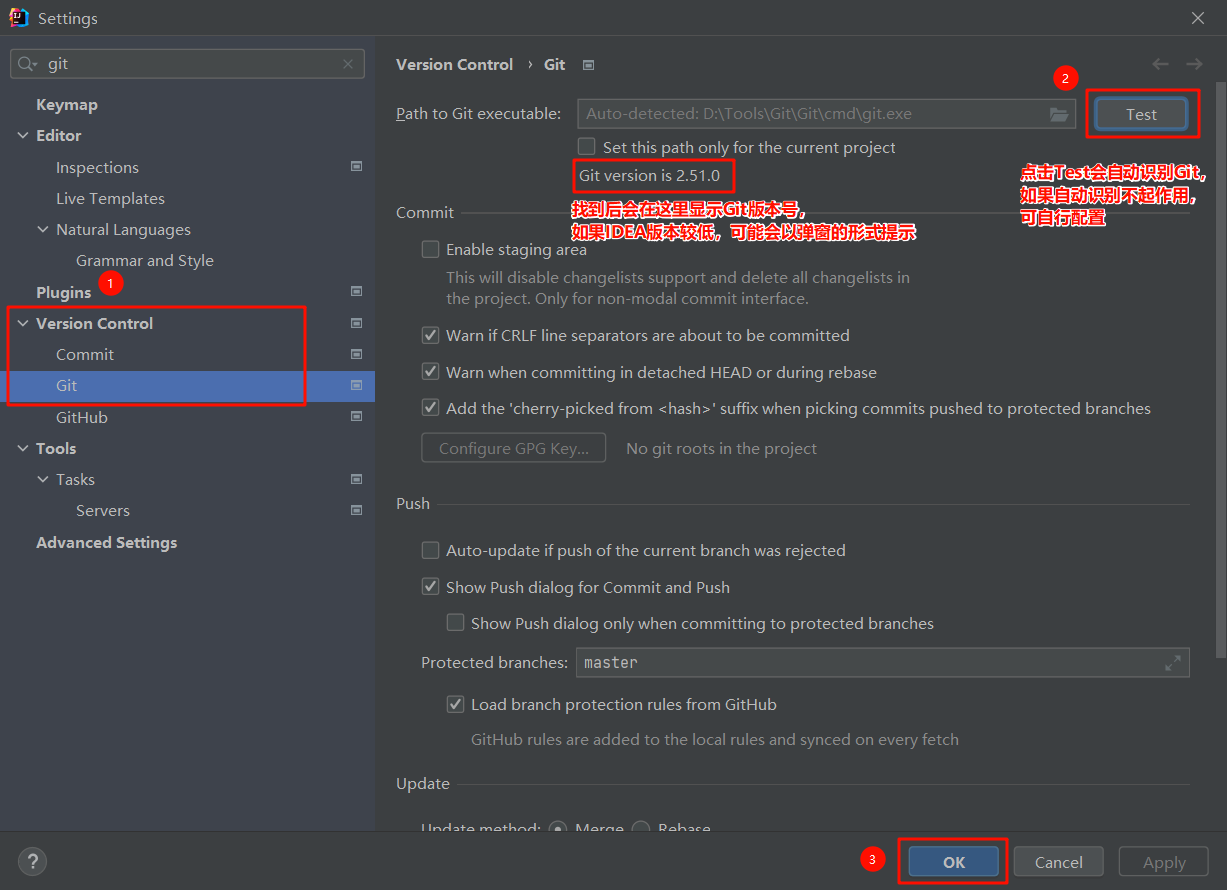Click 'Version Control' in the breadcrumb
Screen dimensions: 1227x890
click(x=454, y=64)
